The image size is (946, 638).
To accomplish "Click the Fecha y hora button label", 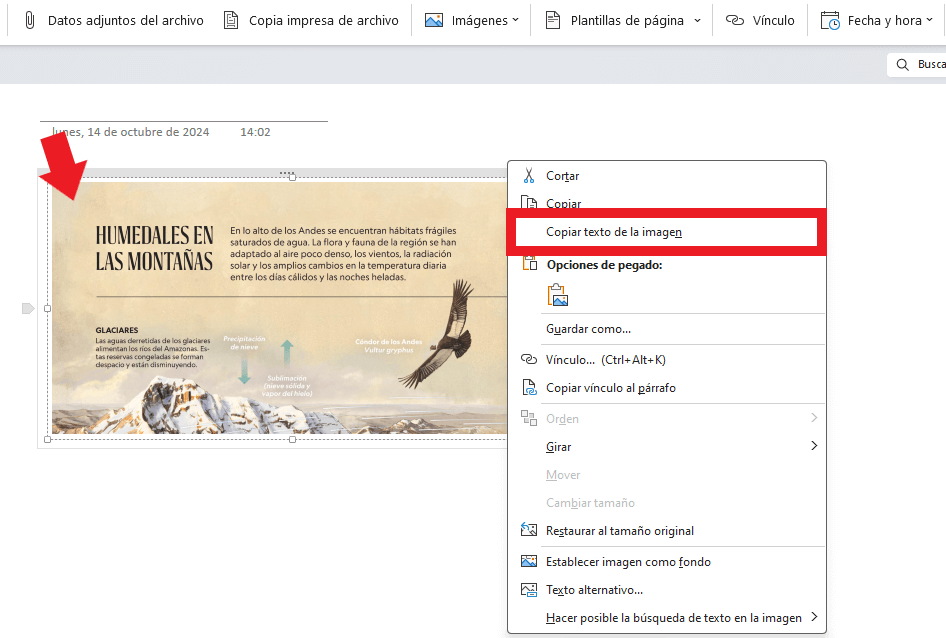I will pyautogui.click(x=884, y=21).
